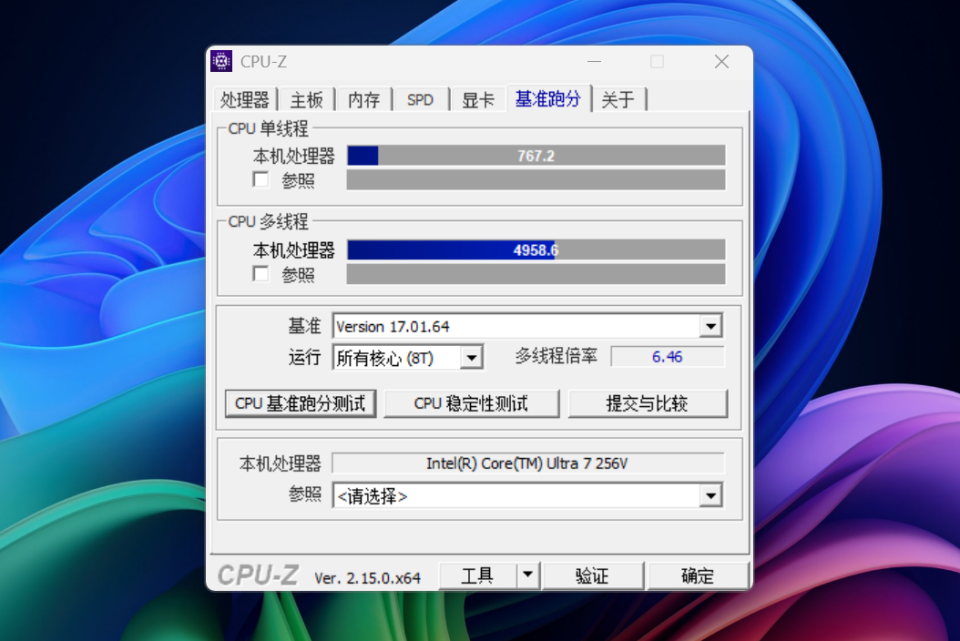The height and width of the screenshot is (641, 960).
Task: Click multi-thread score bar showing 4958.6
Action: point(536,250)
